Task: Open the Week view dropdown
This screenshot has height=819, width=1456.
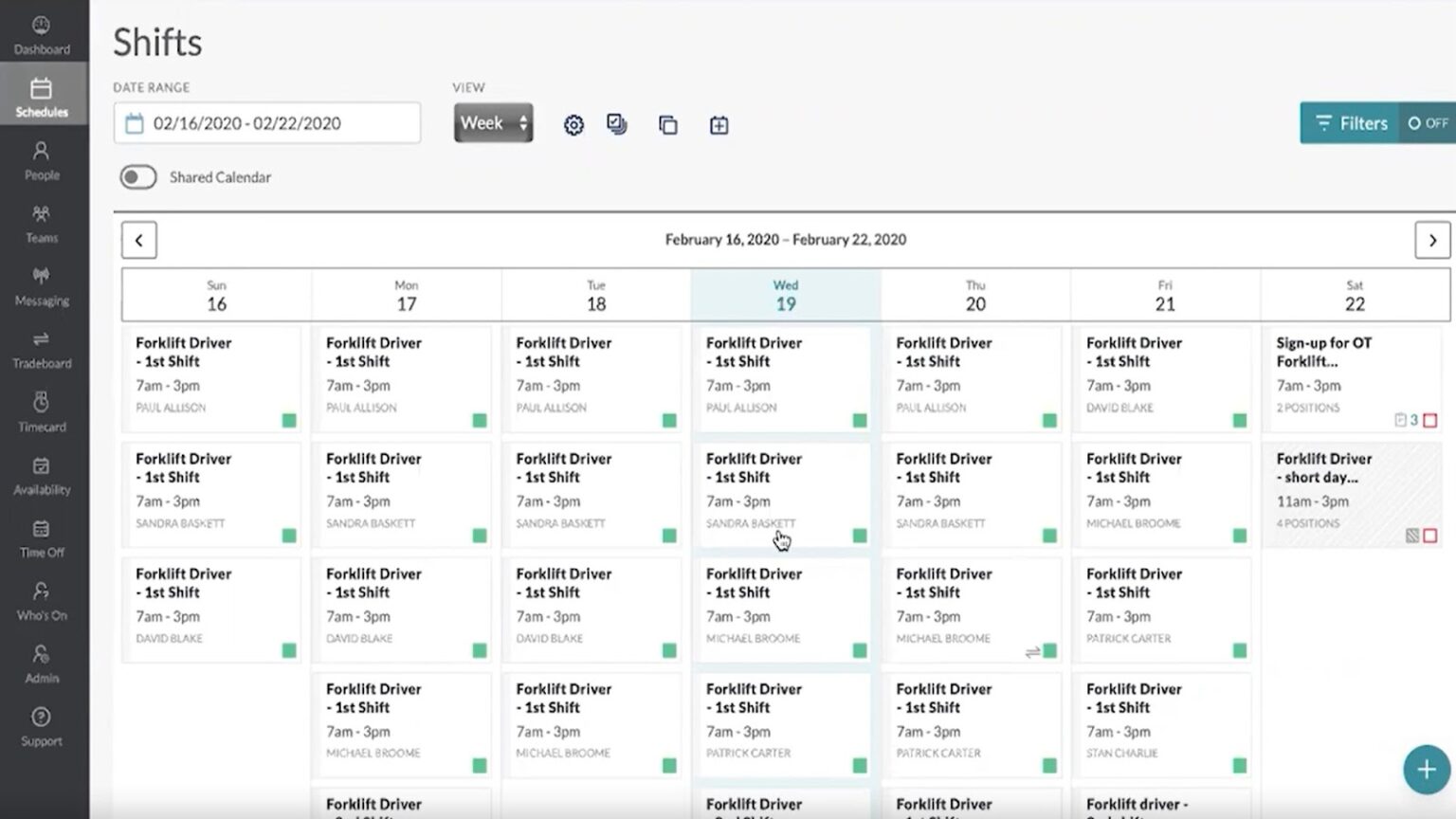Action: point(493,122)
